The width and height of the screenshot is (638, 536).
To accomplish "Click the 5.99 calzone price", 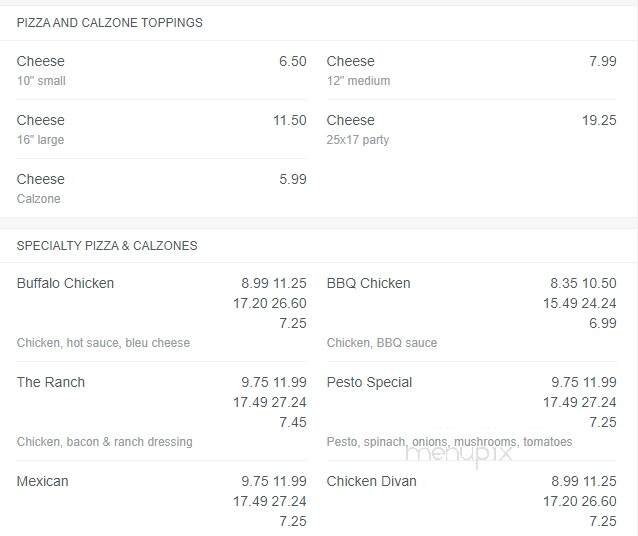I will click(292, 179).
